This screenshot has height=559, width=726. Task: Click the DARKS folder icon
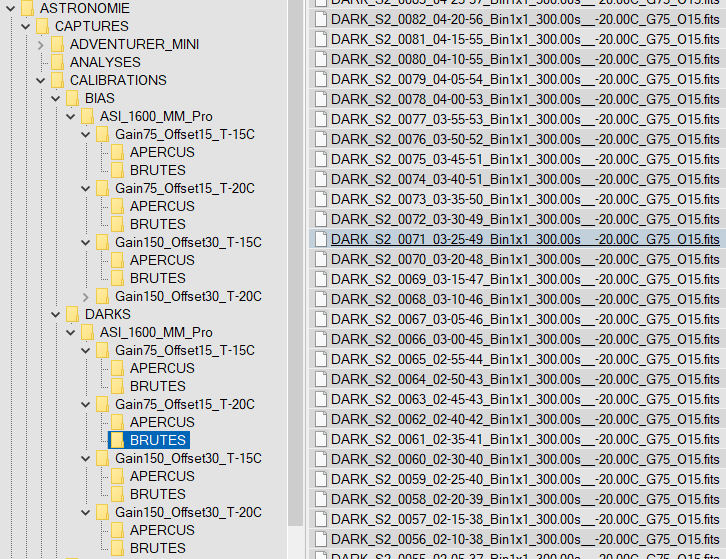[72, 314]
